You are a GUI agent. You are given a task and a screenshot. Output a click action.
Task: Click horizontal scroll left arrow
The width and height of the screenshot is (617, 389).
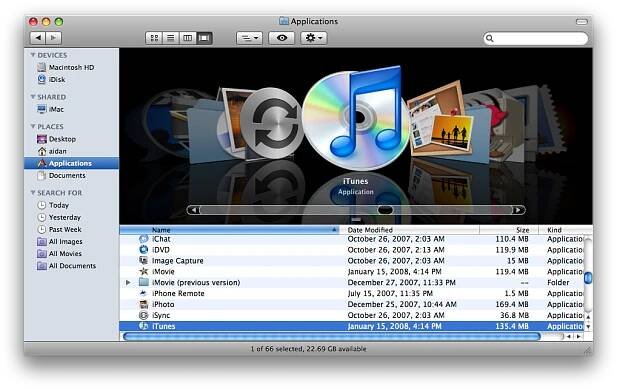[569, 337]
